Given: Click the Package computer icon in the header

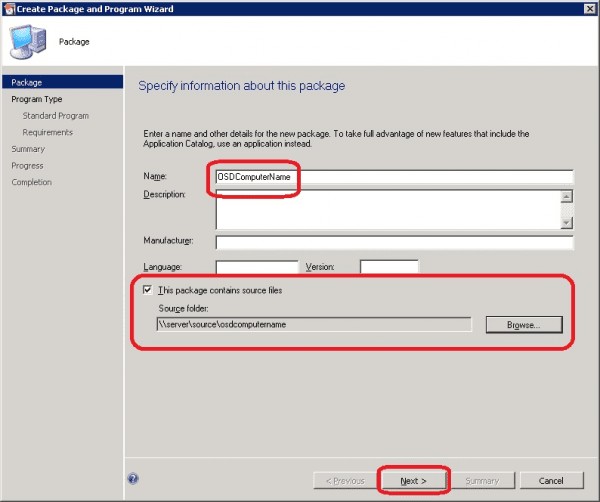Looking at the screenshot, I should pyautogui.click(x=28, y=42).
